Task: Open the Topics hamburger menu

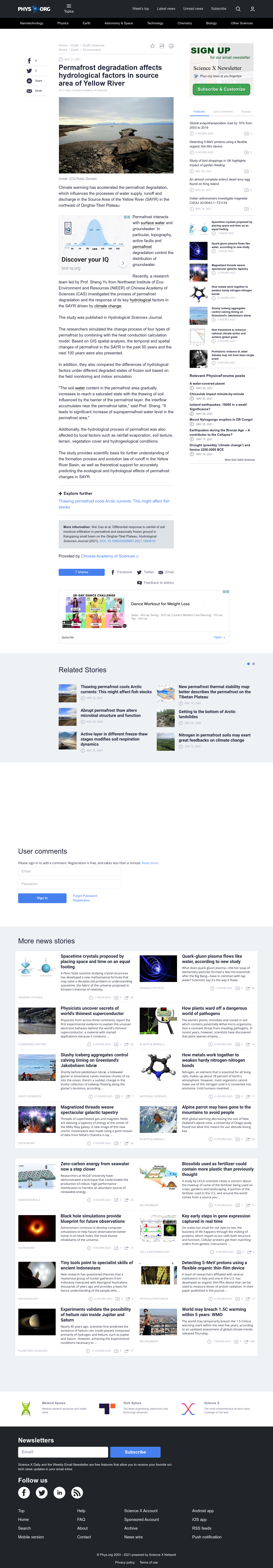Action: (x=69, y=9)
